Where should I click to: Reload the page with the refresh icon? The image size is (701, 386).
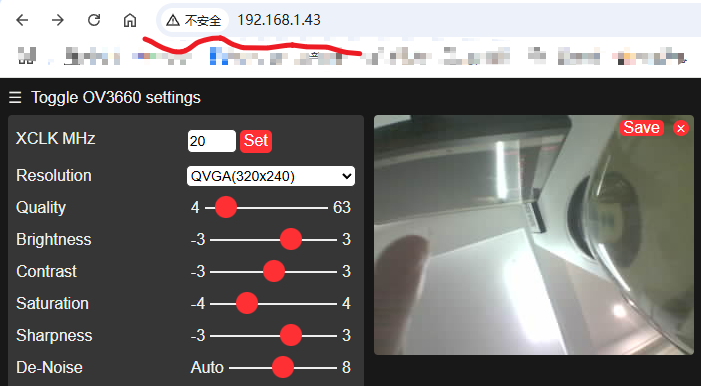[x=94, y=20]
